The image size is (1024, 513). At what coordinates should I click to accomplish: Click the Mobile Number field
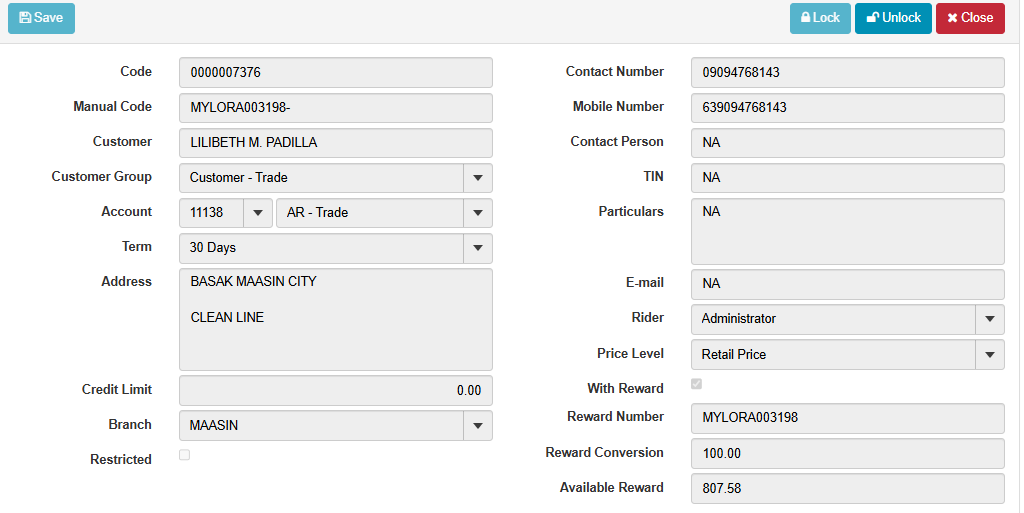[x=847, y=108]
